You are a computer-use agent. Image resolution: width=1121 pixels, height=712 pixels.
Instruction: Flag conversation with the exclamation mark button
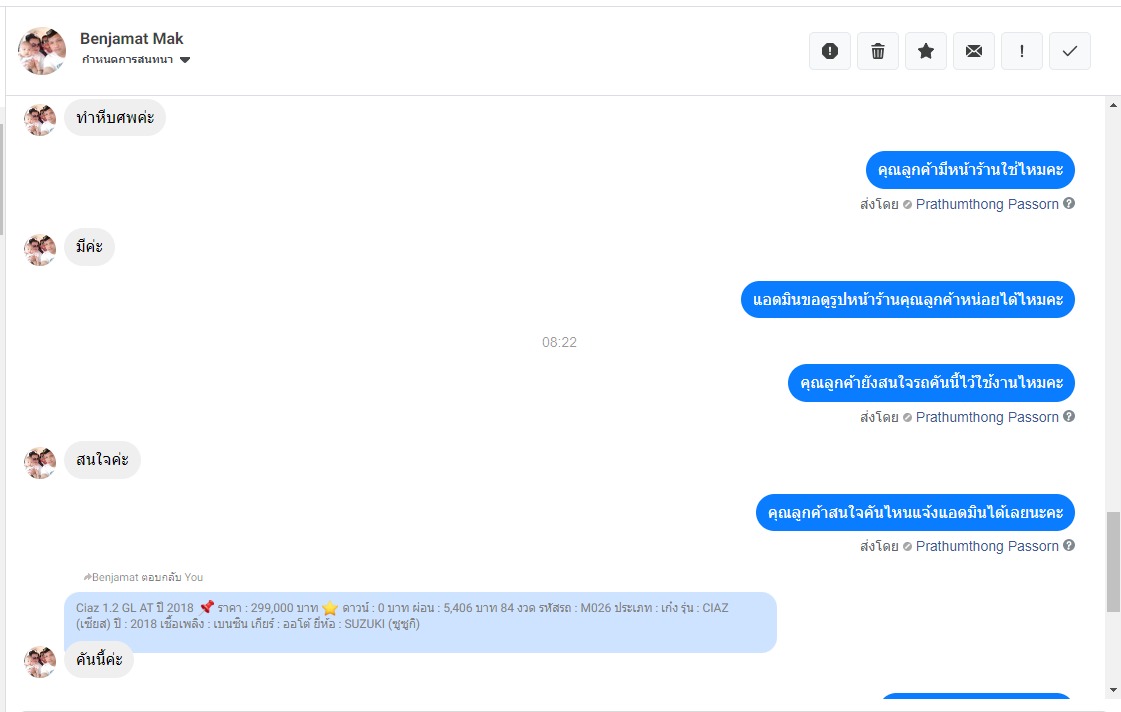(x=1022, y=51)
